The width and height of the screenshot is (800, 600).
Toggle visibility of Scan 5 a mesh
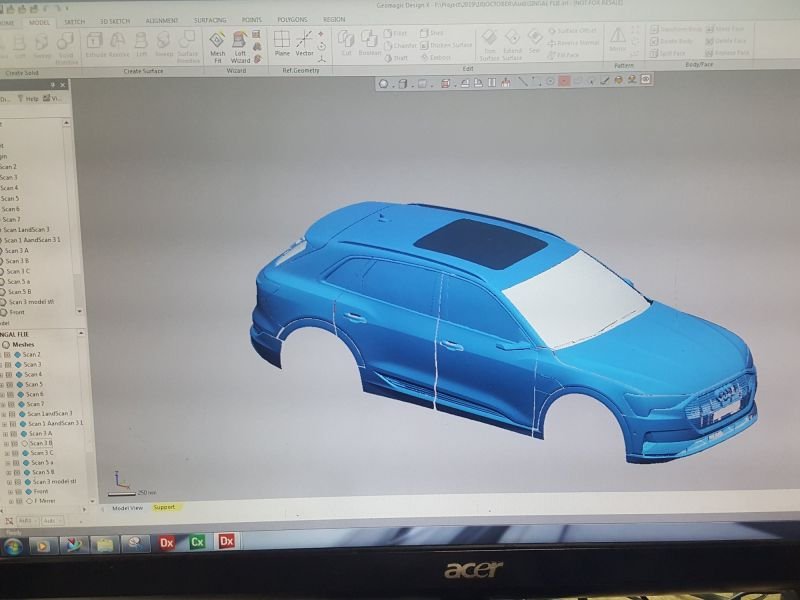(x=26, y=463)
